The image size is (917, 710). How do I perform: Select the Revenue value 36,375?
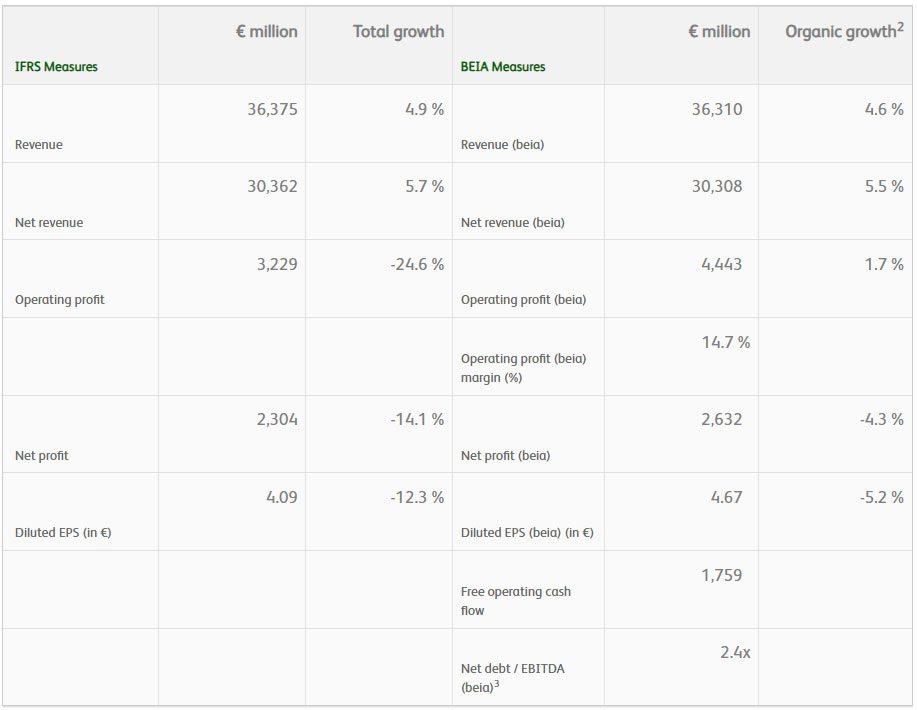272,109
